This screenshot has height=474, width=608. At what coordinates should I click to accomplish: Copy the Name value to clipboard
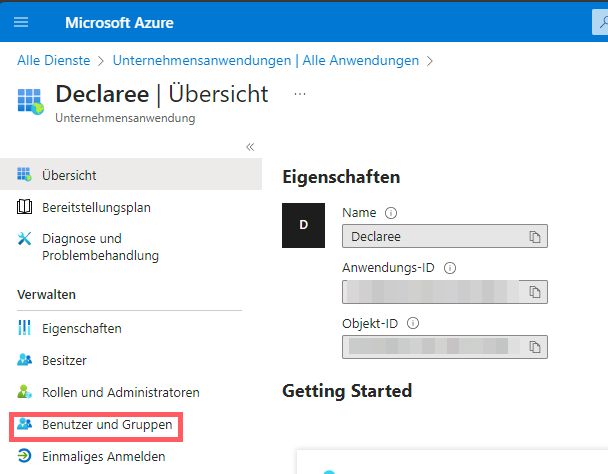[x=535, y=237]
